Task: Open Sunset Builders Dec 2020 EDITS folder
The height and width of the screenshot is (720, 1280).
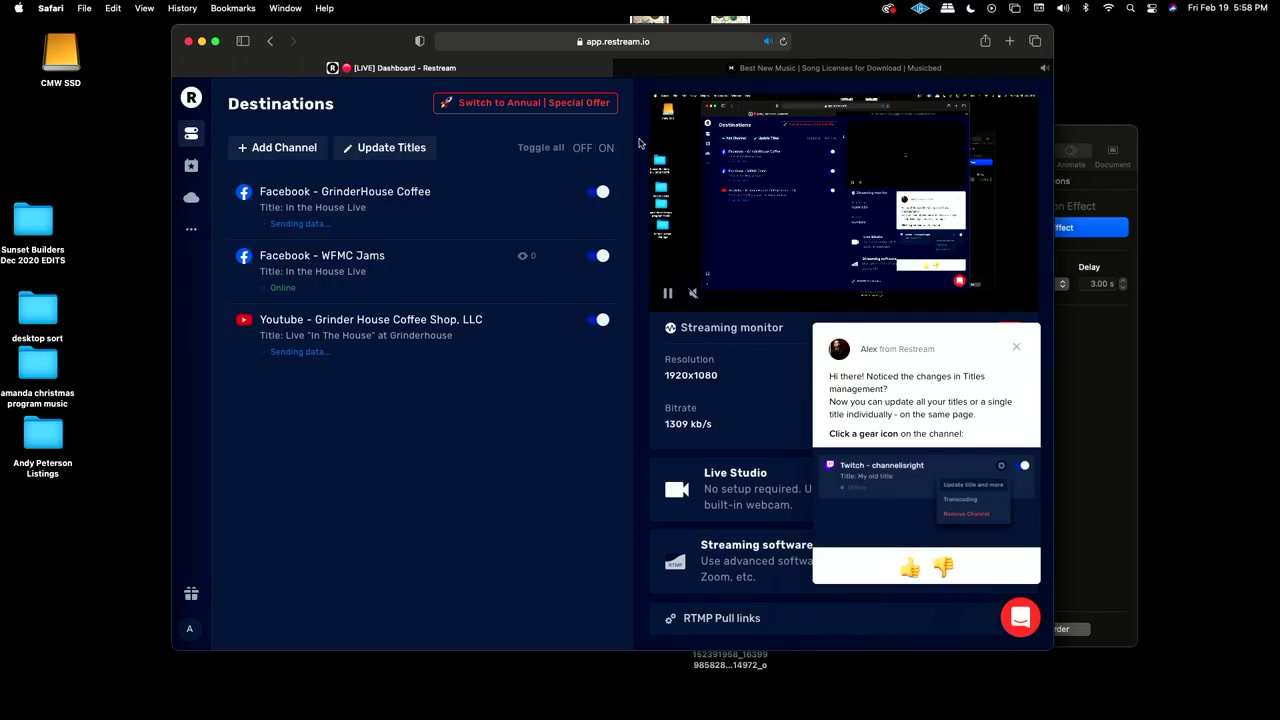Action: click(x=33, y=234)
